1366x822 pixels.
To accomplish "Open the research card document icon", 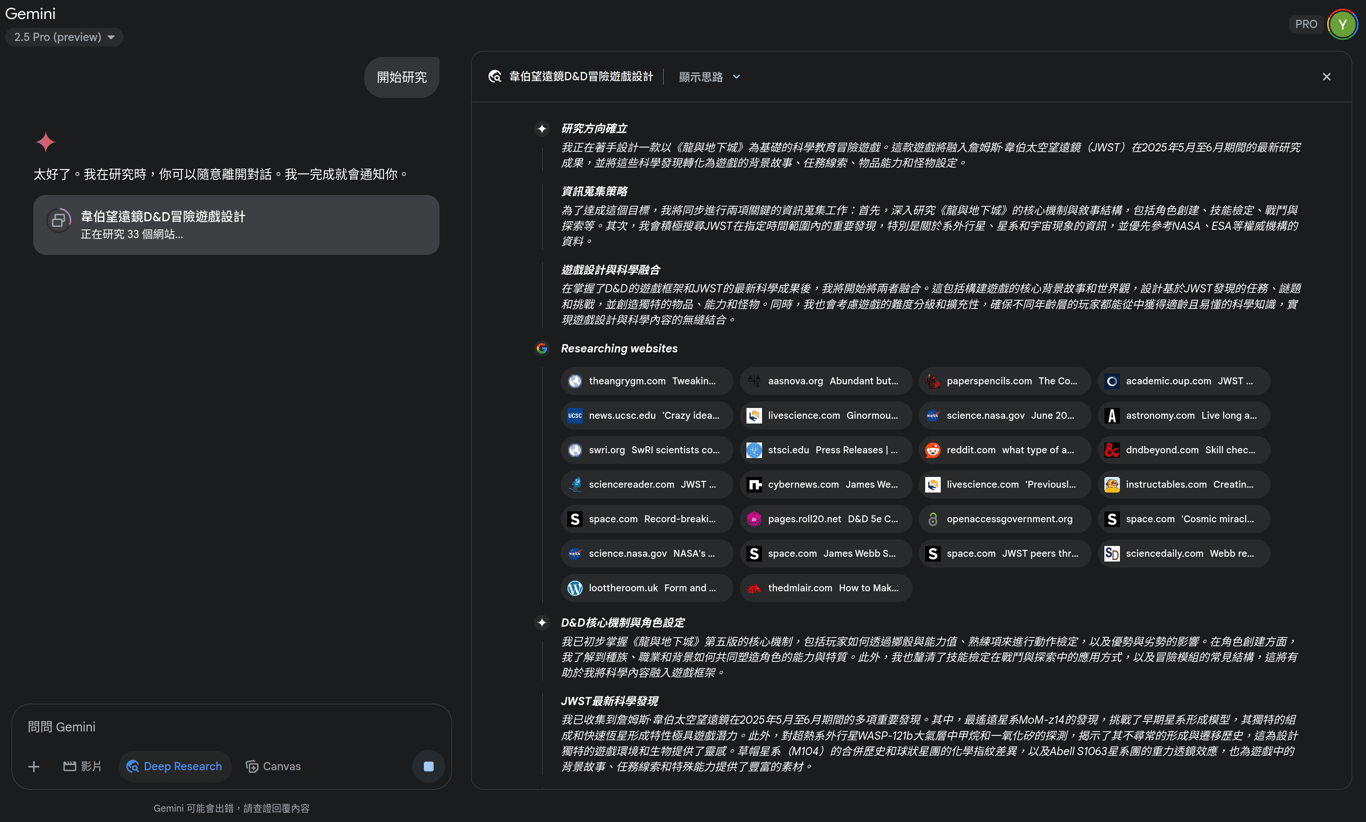I will click(59, 221).
